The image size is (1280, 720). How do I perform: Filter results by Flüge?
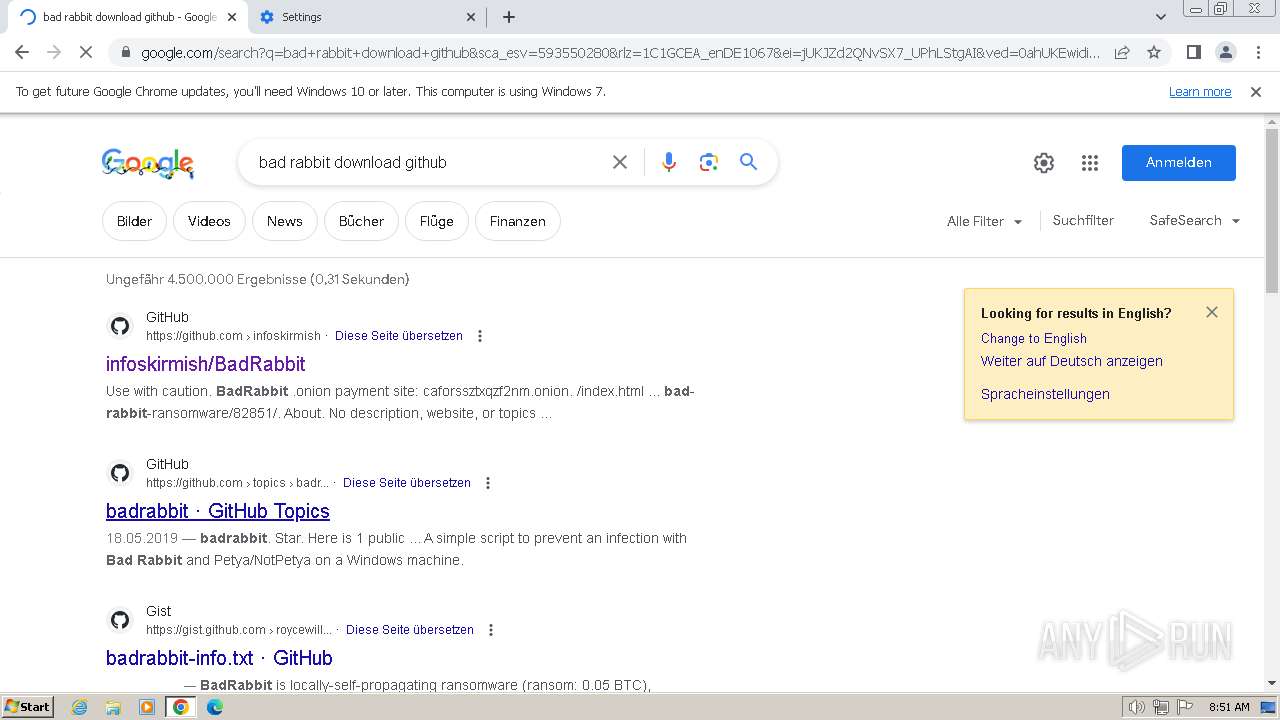pos(437,221)
